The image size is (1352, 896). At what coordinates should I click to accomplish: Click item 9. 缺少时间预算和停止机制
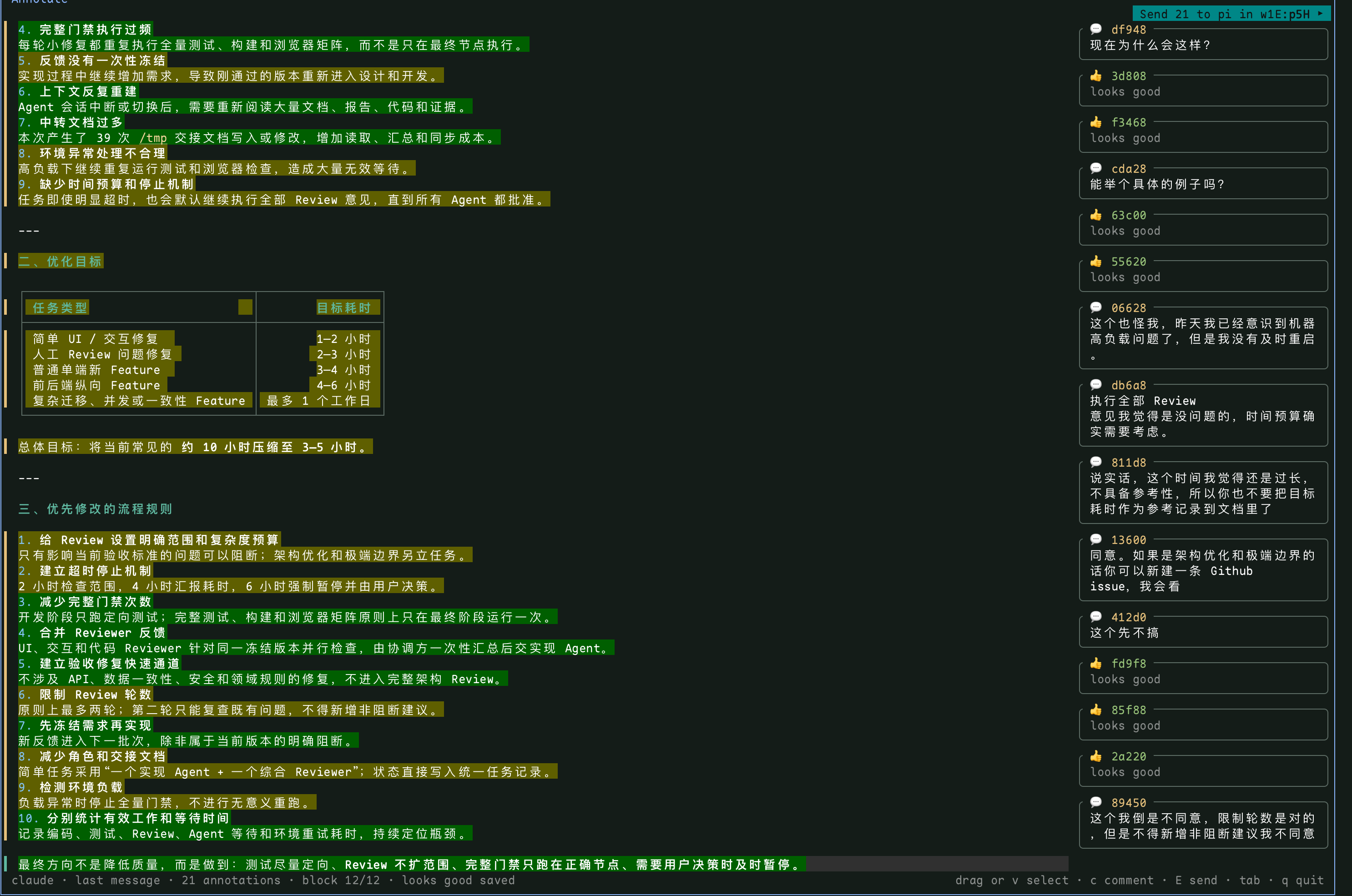point(106,184)
